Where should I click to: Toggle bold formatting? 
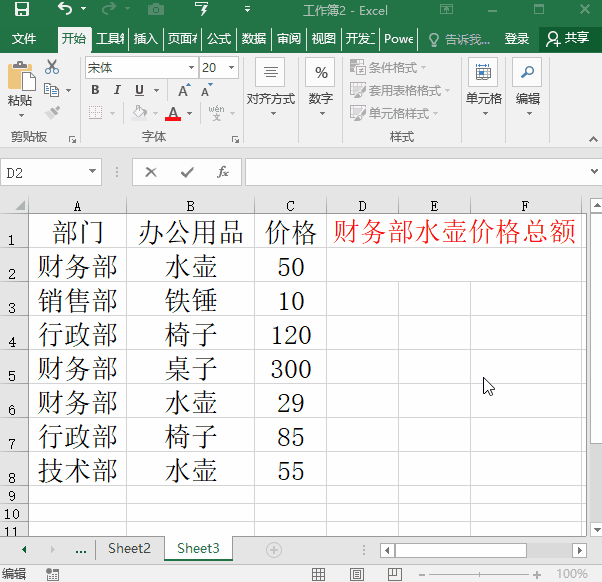[95, 90]
